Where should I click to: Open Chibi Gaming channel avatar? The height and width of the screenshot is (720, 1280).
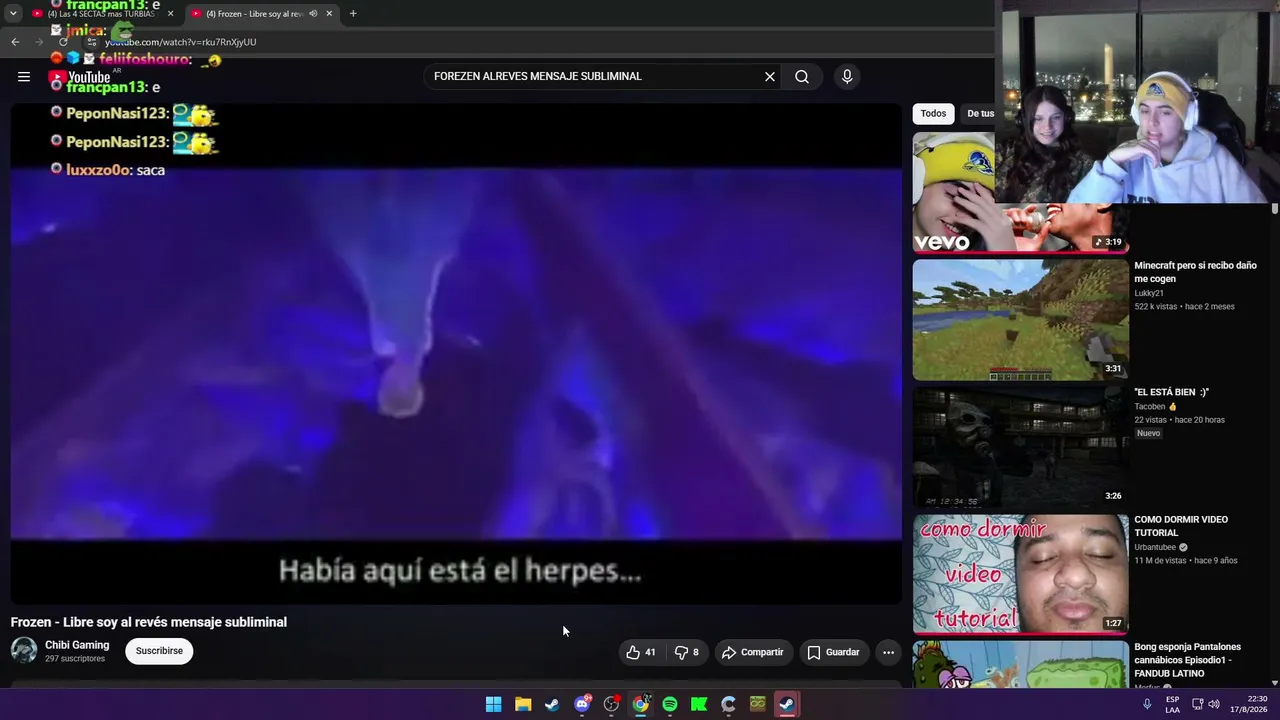pos(24,651)
